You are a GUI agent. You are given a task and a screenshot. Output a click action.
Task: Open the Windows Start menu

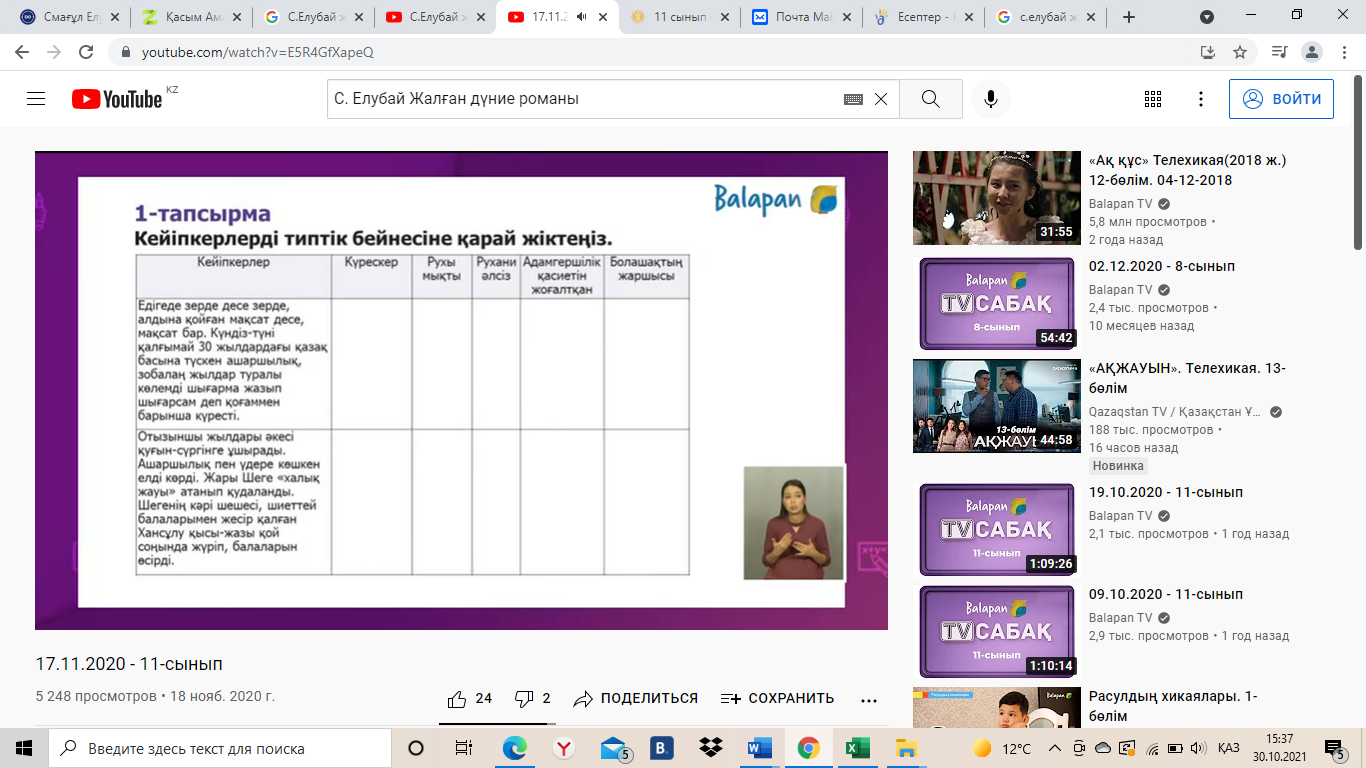24,748
